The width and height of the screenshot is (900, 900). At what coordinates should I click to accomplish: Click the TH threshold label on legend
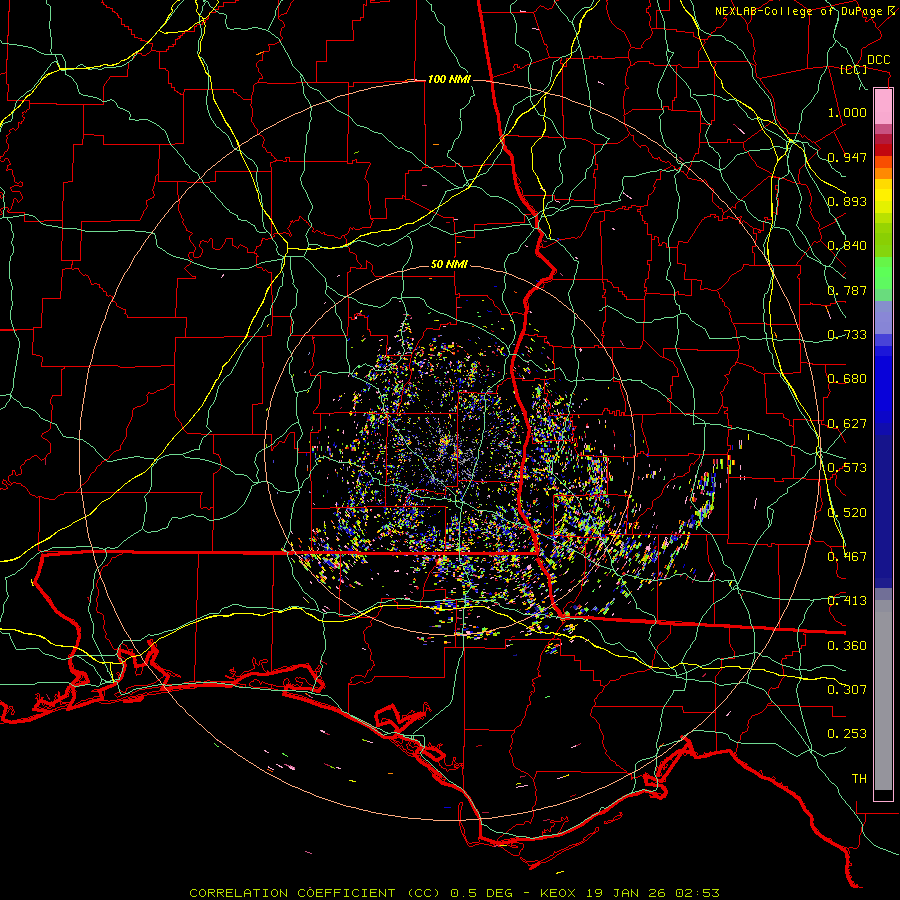point(859,779)
